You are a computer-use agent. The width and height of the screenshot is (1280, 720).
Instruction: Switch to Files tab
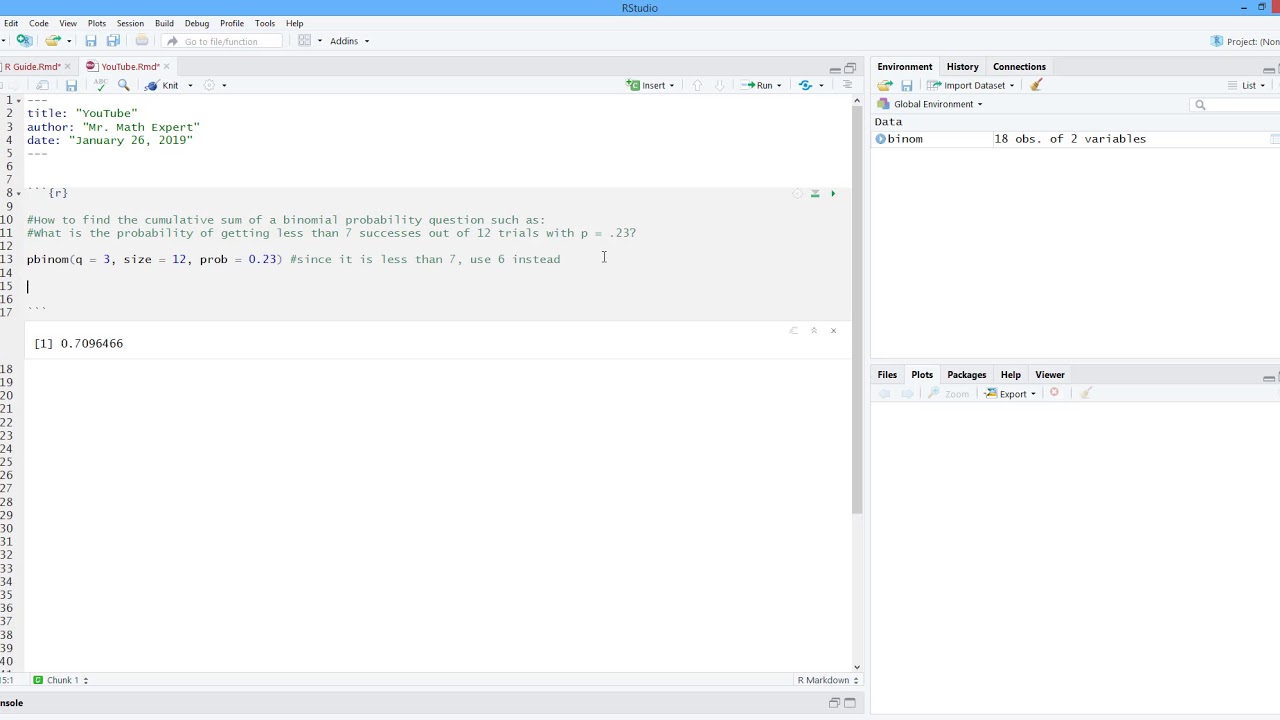(x=887, y=374)
